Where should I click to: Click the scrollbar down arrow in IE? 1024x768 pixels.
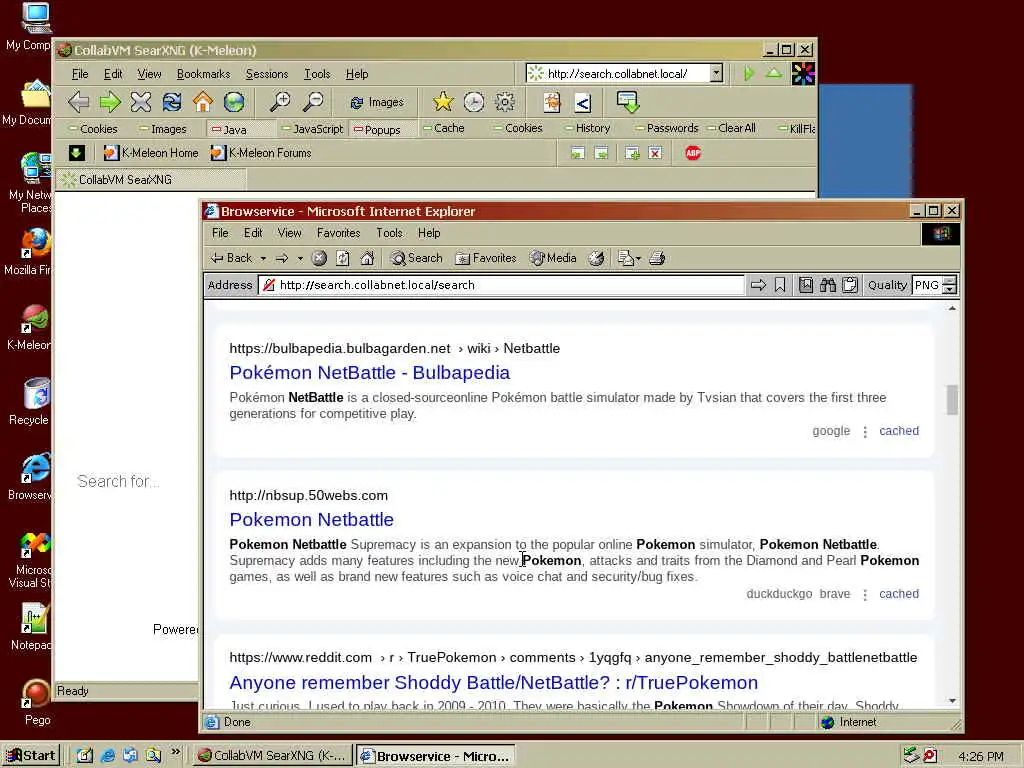coord(952,701)
